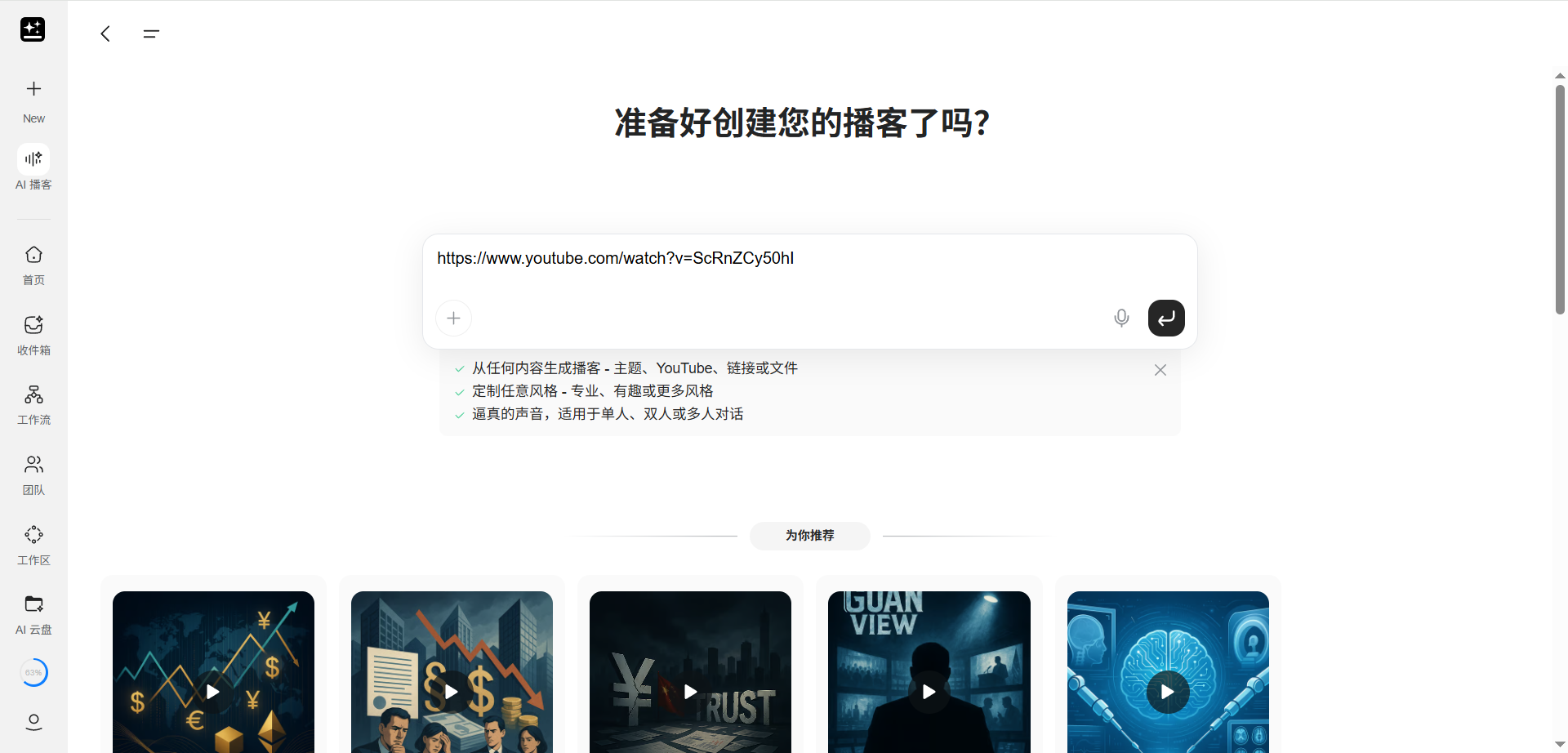The height and width of the screenshot is (753, 1568).
Task: Click the plus attachment button in input box
Action: 453,318
